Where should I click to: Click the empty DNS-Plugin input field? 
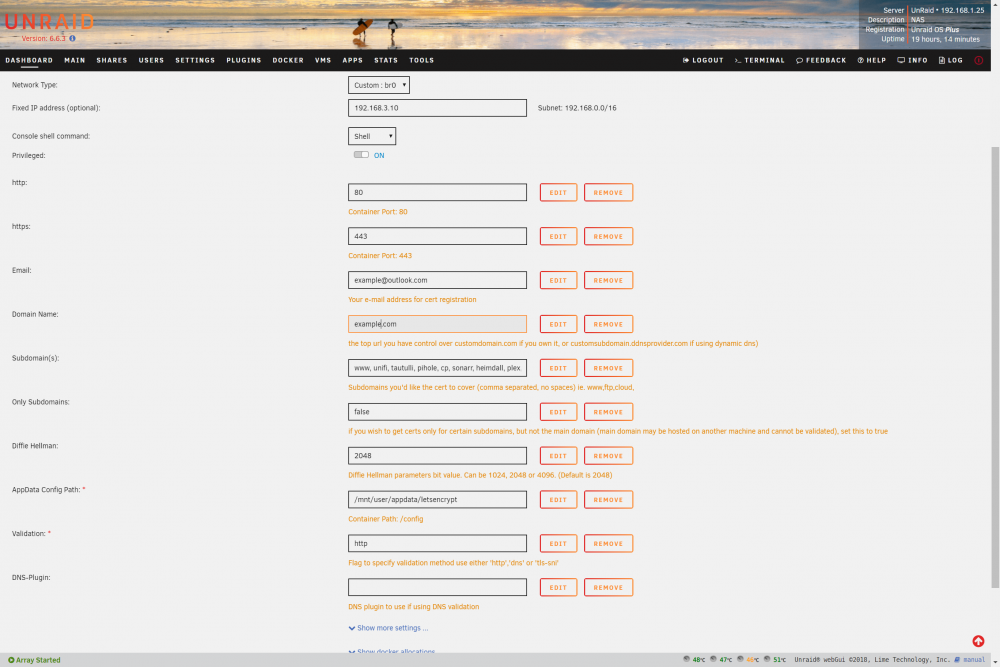pos(438,587)
